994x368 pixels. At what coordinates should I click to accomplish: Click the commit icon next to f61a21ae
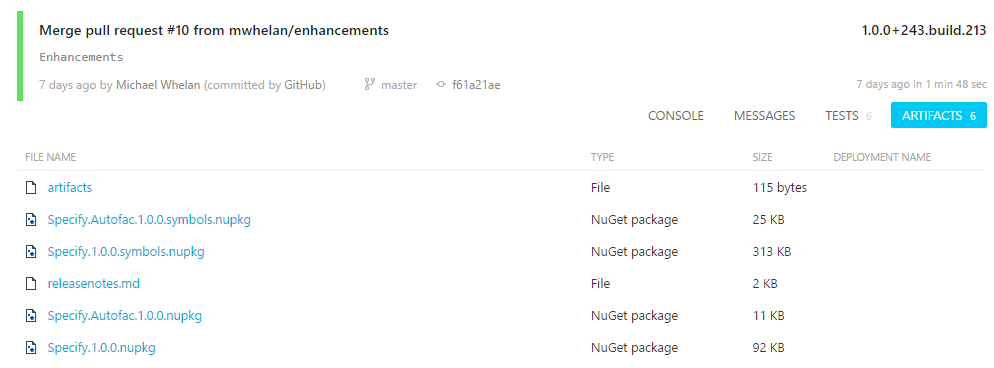tap(441, 85)
